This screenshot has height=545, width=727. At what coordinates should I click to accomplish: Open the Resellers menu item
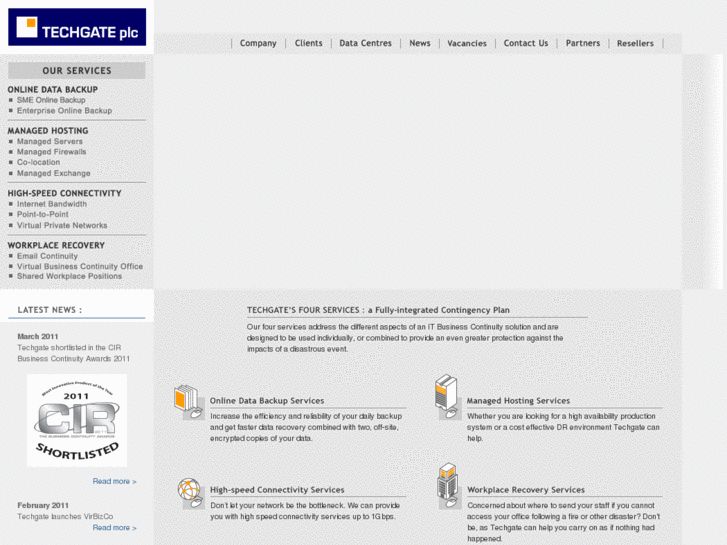[x=635, y=43]
